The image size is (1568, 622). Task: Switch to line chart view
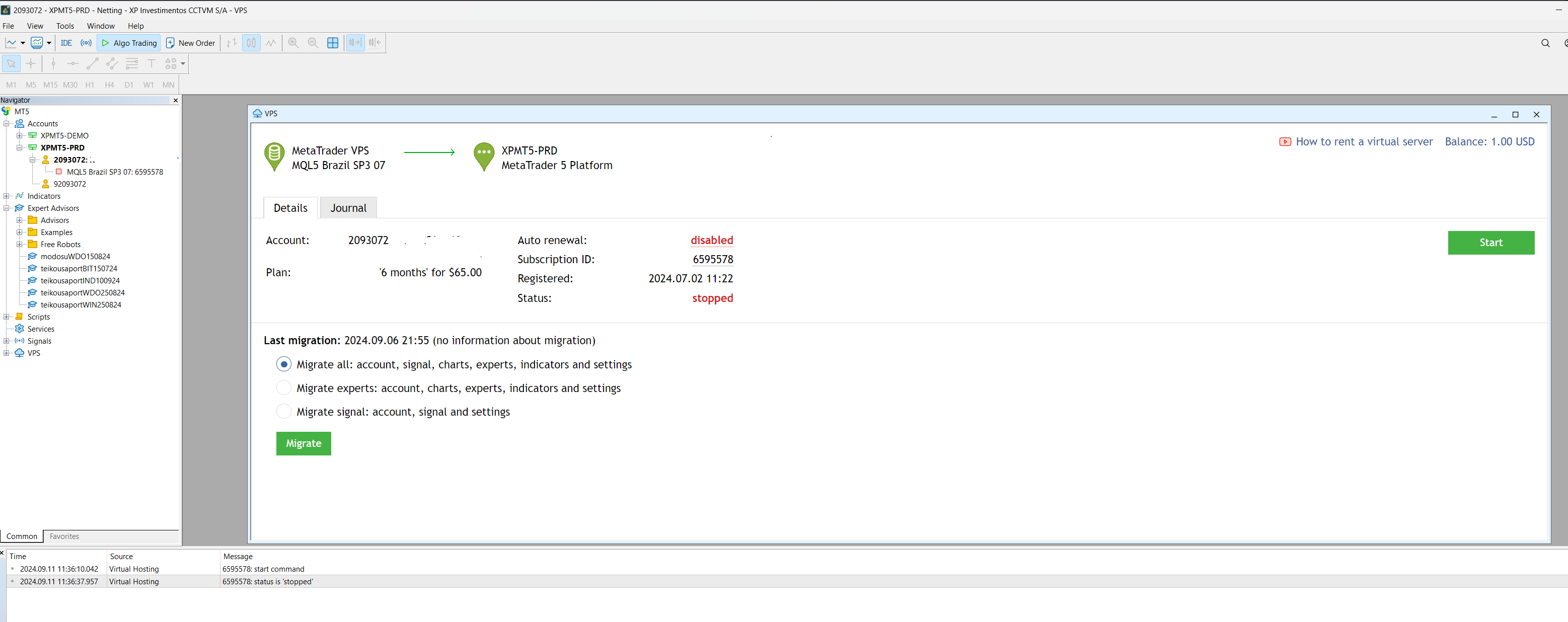coord(271,43)
